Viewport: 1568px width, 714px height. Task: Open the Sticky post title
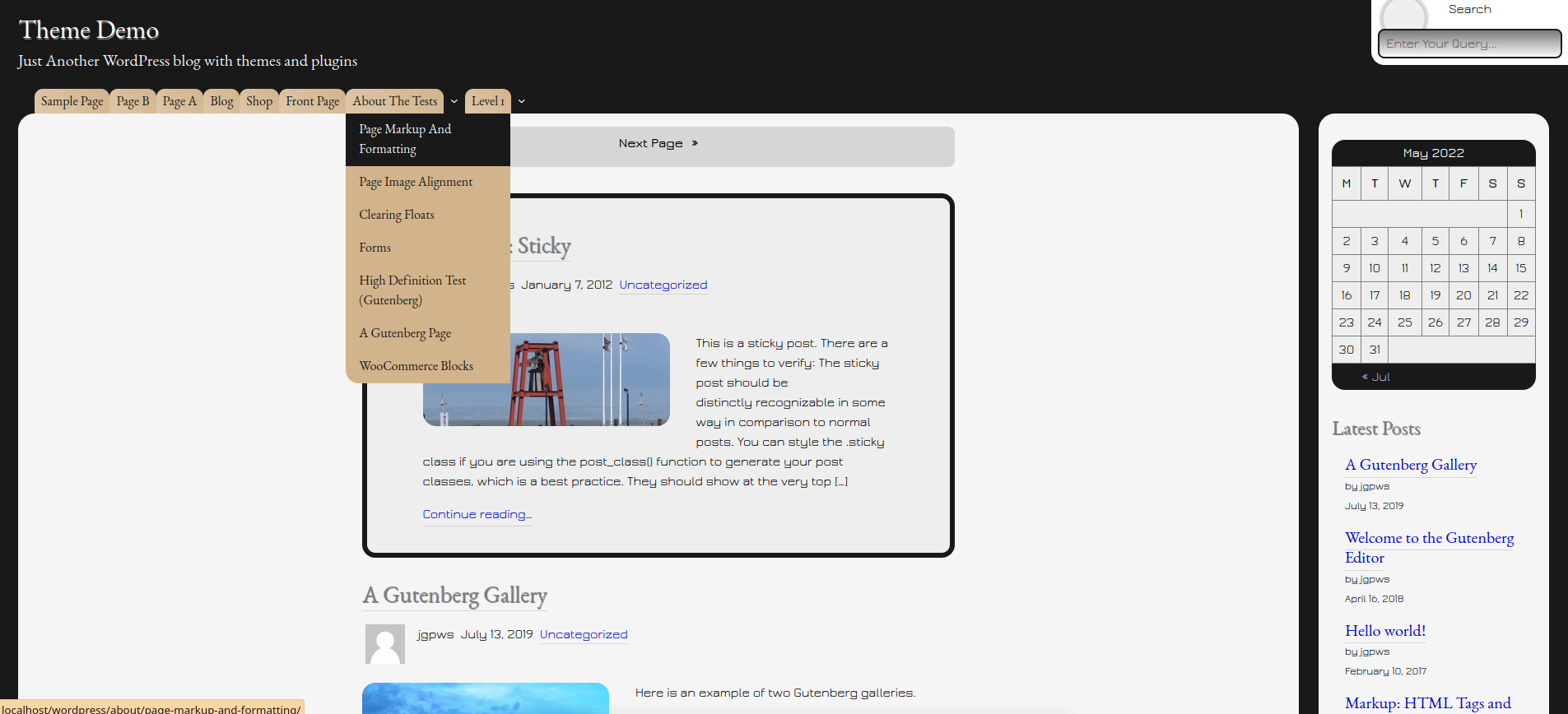[542, 246]
